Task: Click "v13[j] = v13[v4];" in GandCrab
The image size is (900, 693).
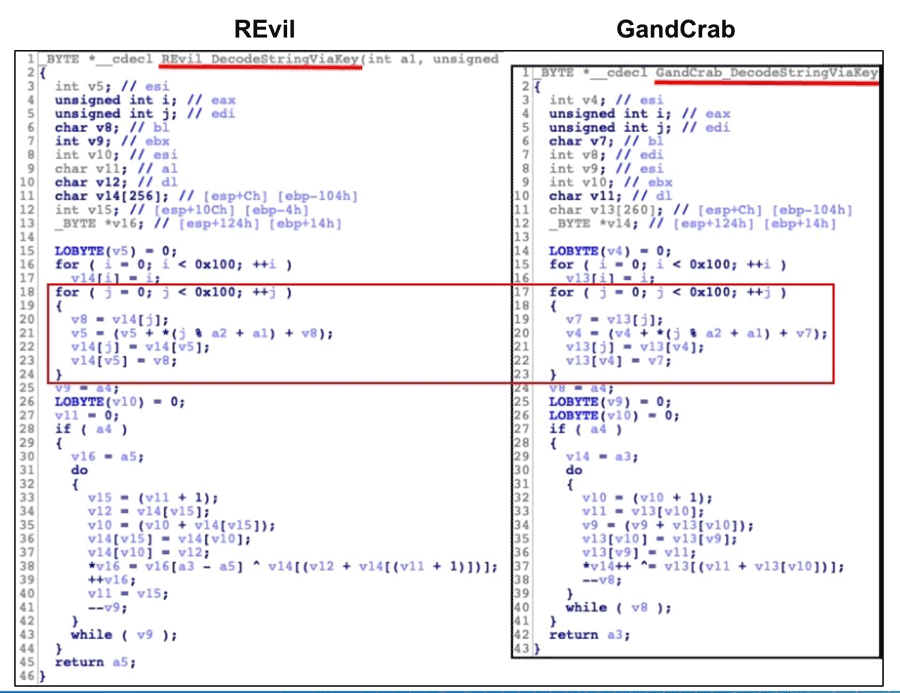Action: click(x=635, y=347)
